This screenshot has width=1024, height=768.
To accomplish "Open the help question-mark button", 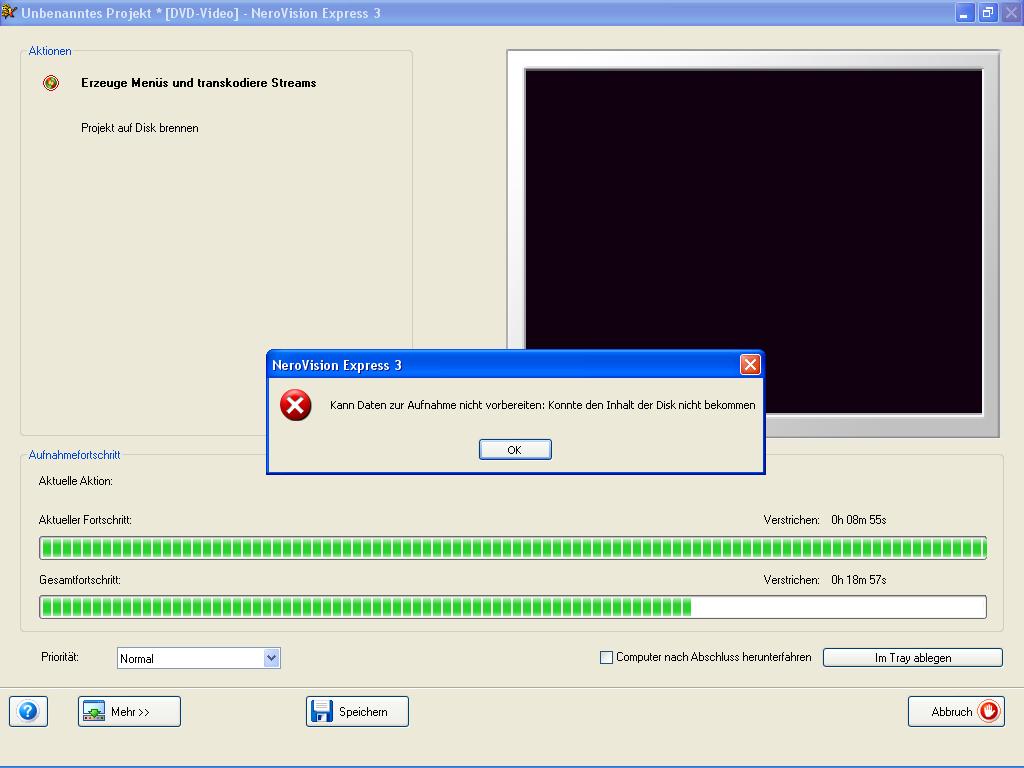I will (x=28, y=711).
